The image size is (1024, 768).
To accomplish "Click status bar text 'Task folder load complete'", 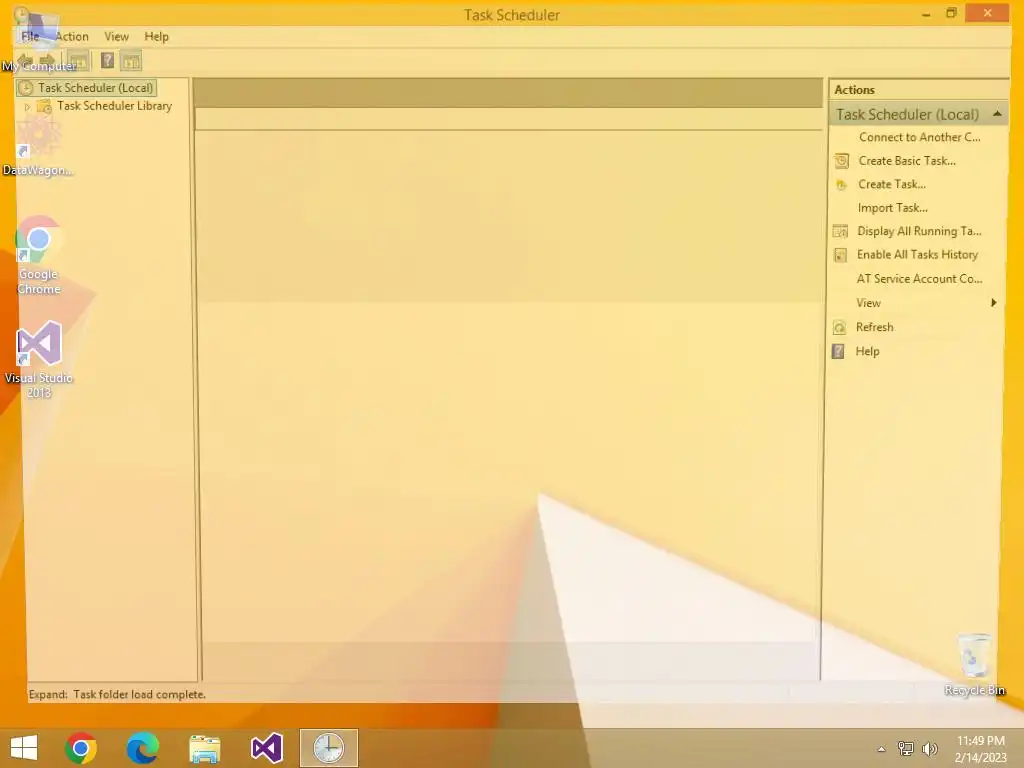I will [x=139, y=694].
